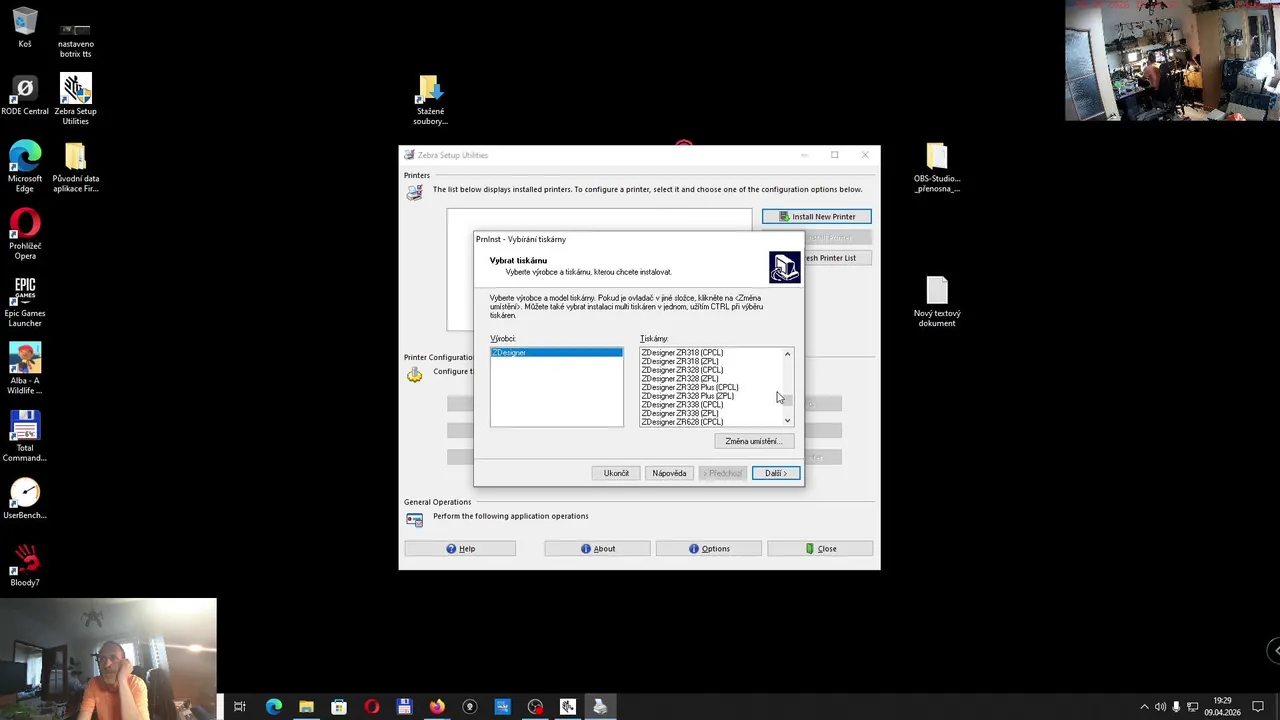Open Firefox from the taskbar

pos(437,707)
